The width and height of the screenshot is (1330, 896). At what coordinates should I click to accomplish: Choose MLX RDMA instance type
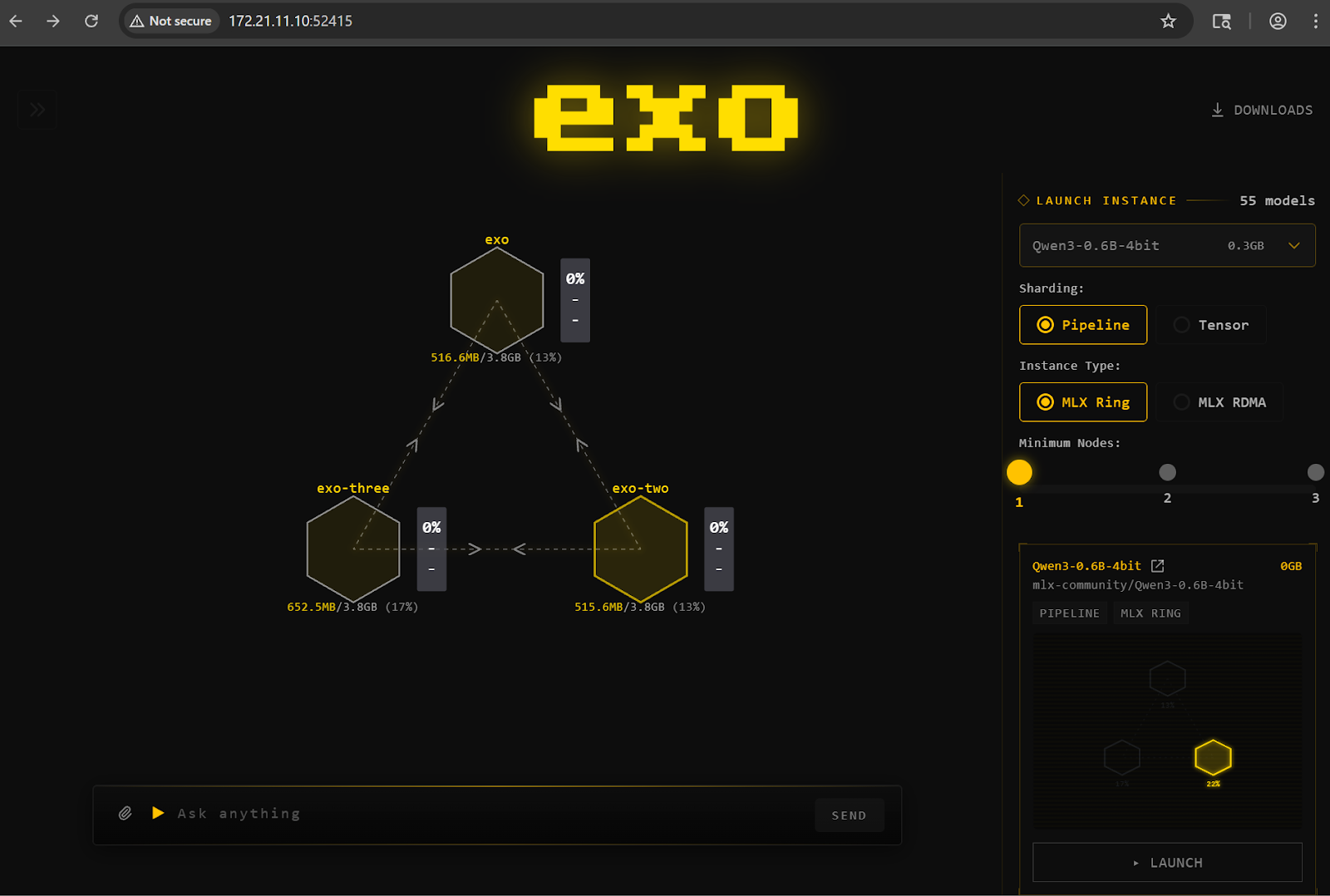tap(1219, 402)
